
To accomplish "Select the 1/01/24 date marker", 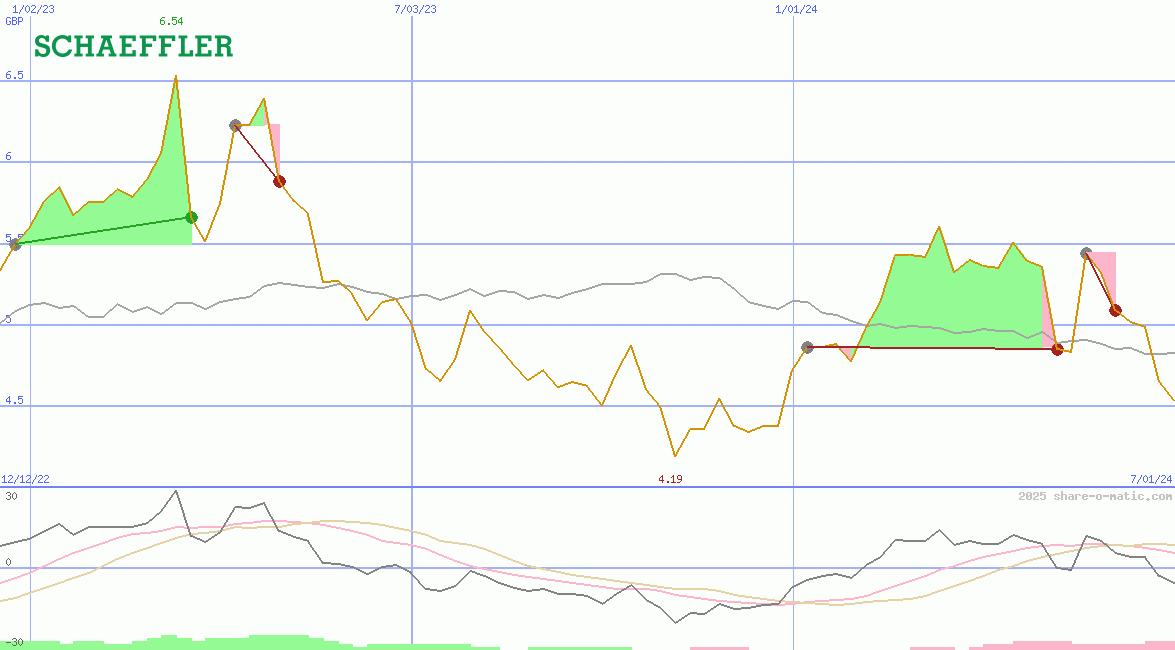I will tap(796, 9).
